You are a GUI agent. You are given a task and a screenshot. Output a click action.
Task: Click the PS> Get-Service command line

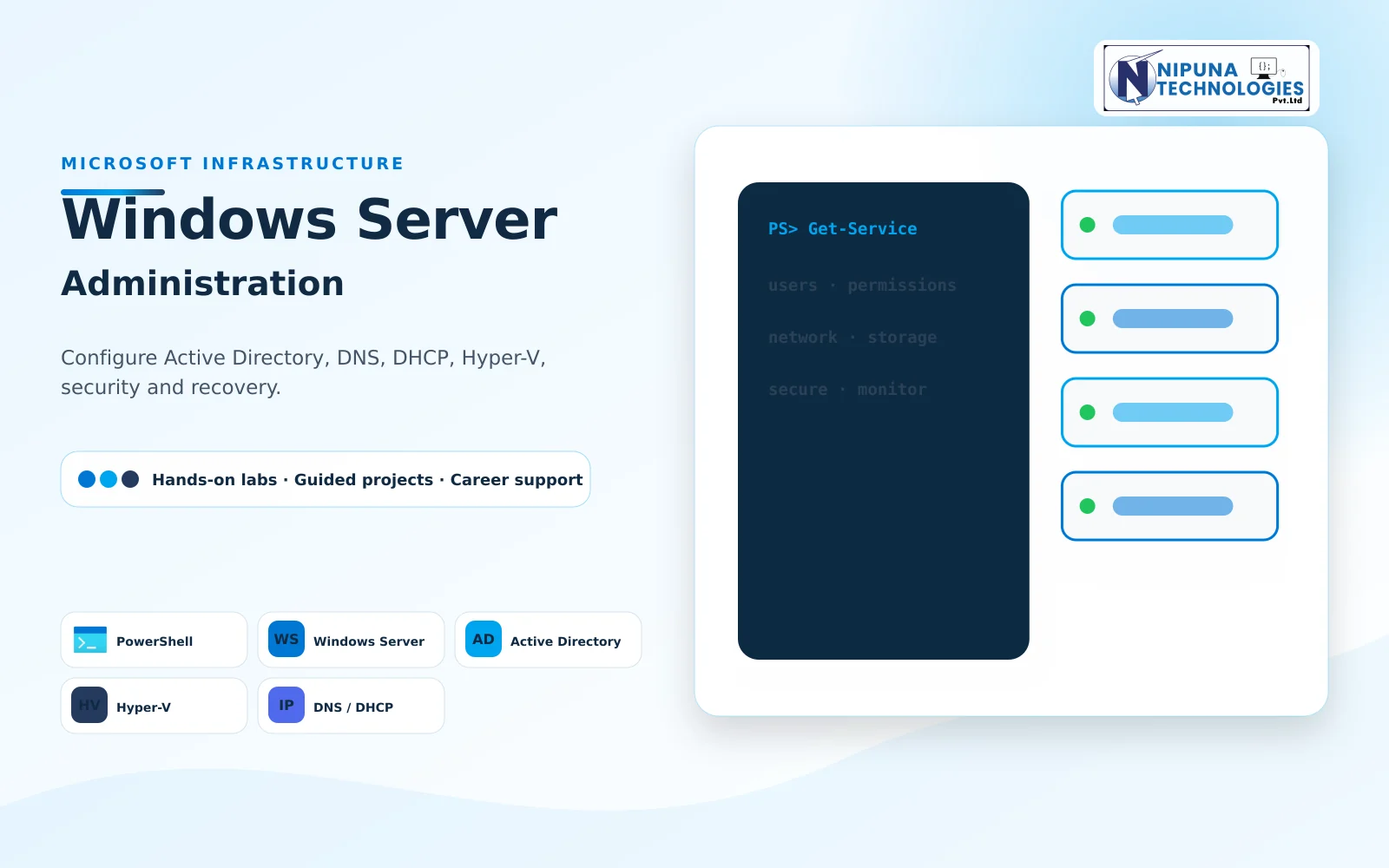pyautogui.click(x=842, y=229)
